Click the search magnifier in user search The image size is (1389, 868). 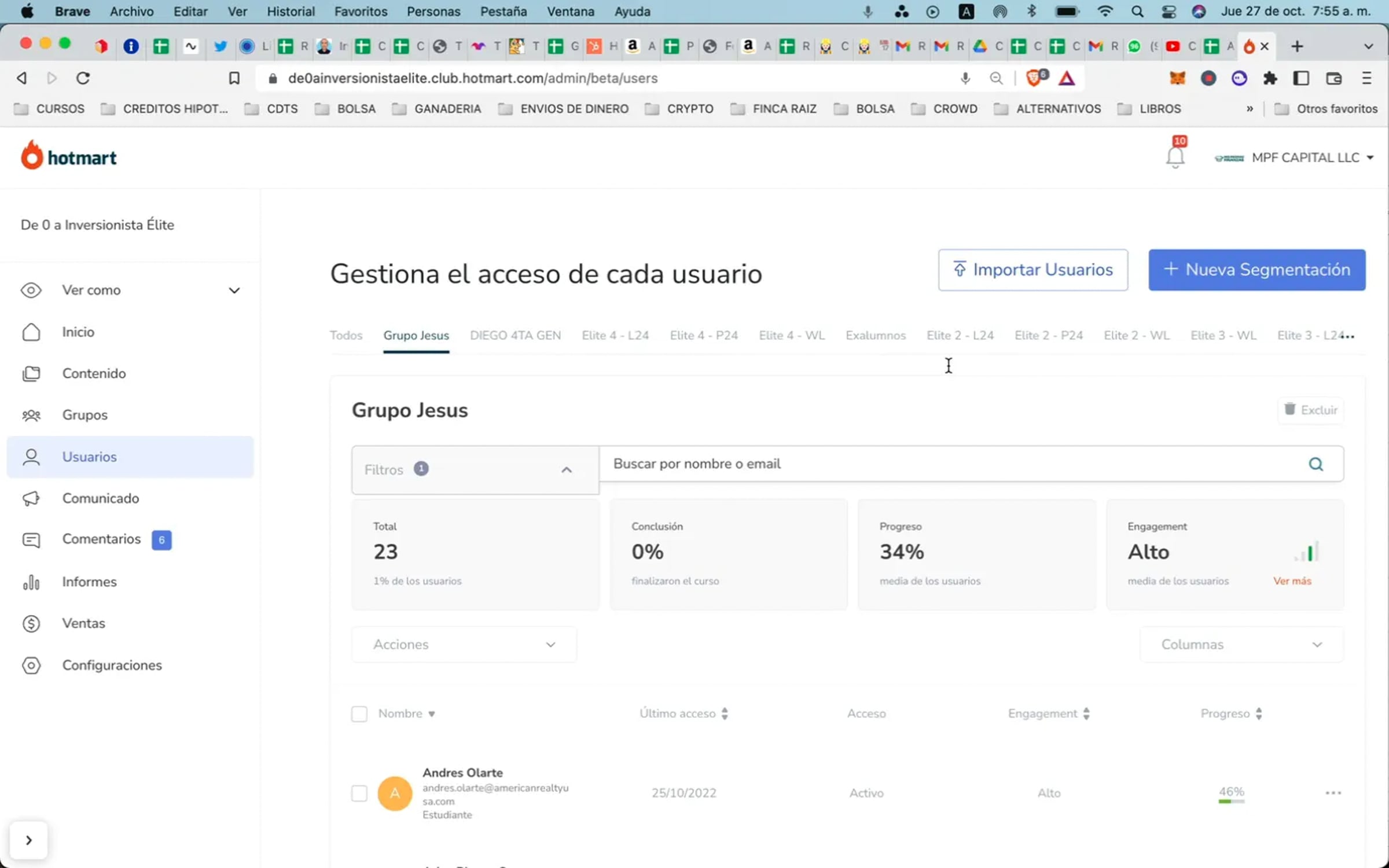click(1315, 464)
